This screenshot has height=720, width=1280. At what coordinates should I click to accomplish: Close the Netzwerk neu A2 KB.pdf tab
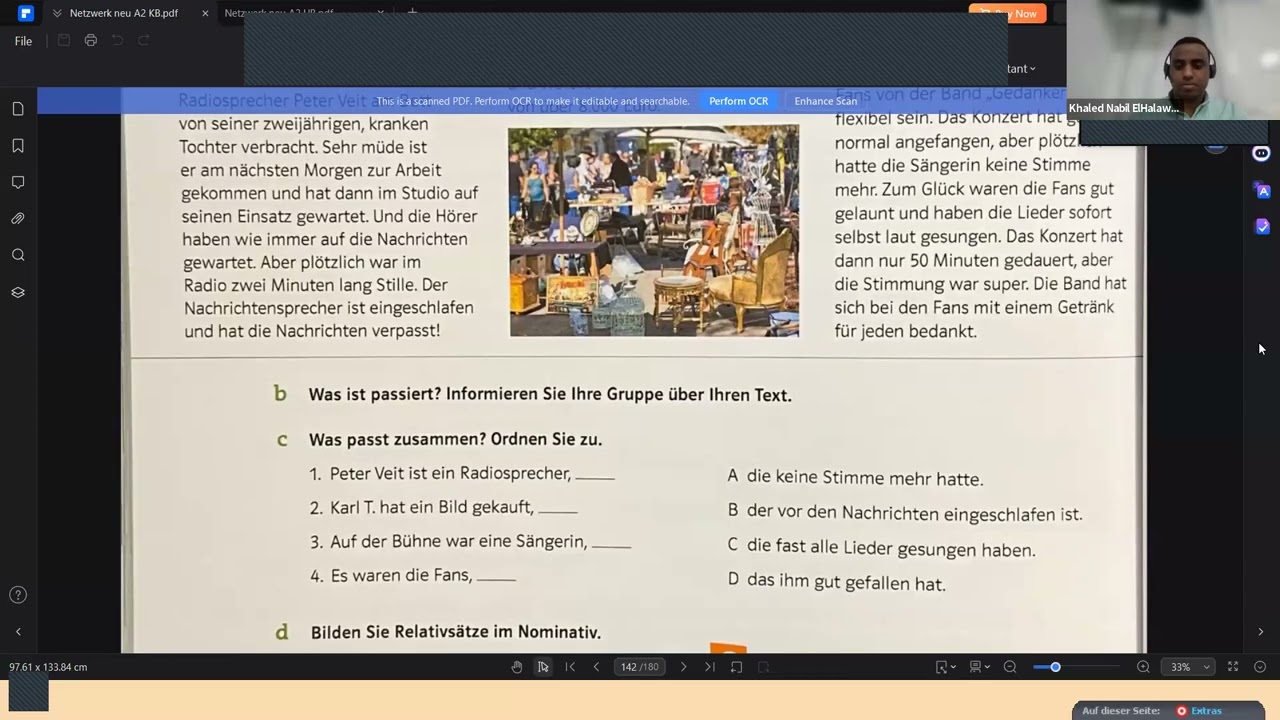(x=205, y=13)
